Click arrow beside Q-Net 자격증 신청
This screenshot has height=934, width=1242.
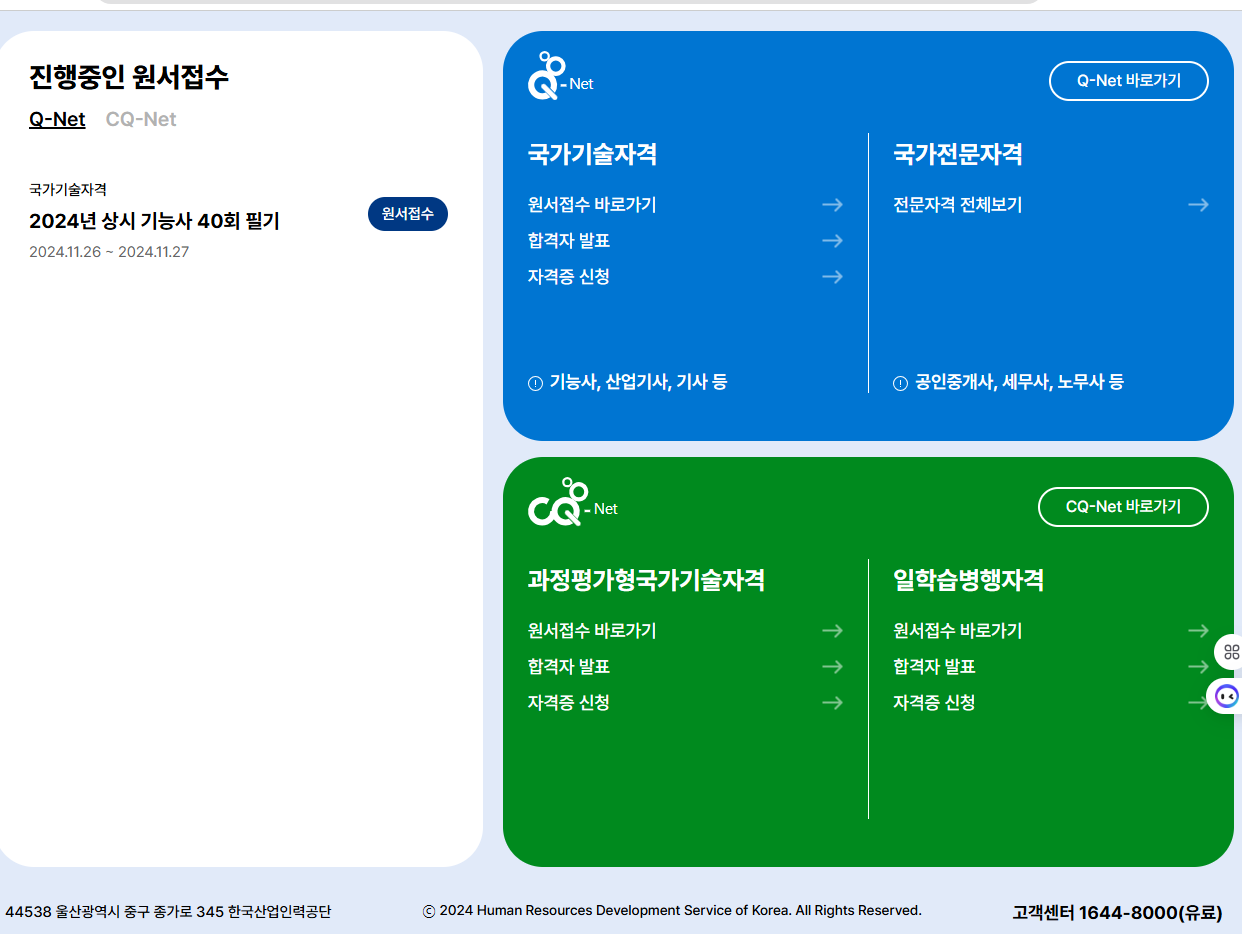tap(832, 277)
